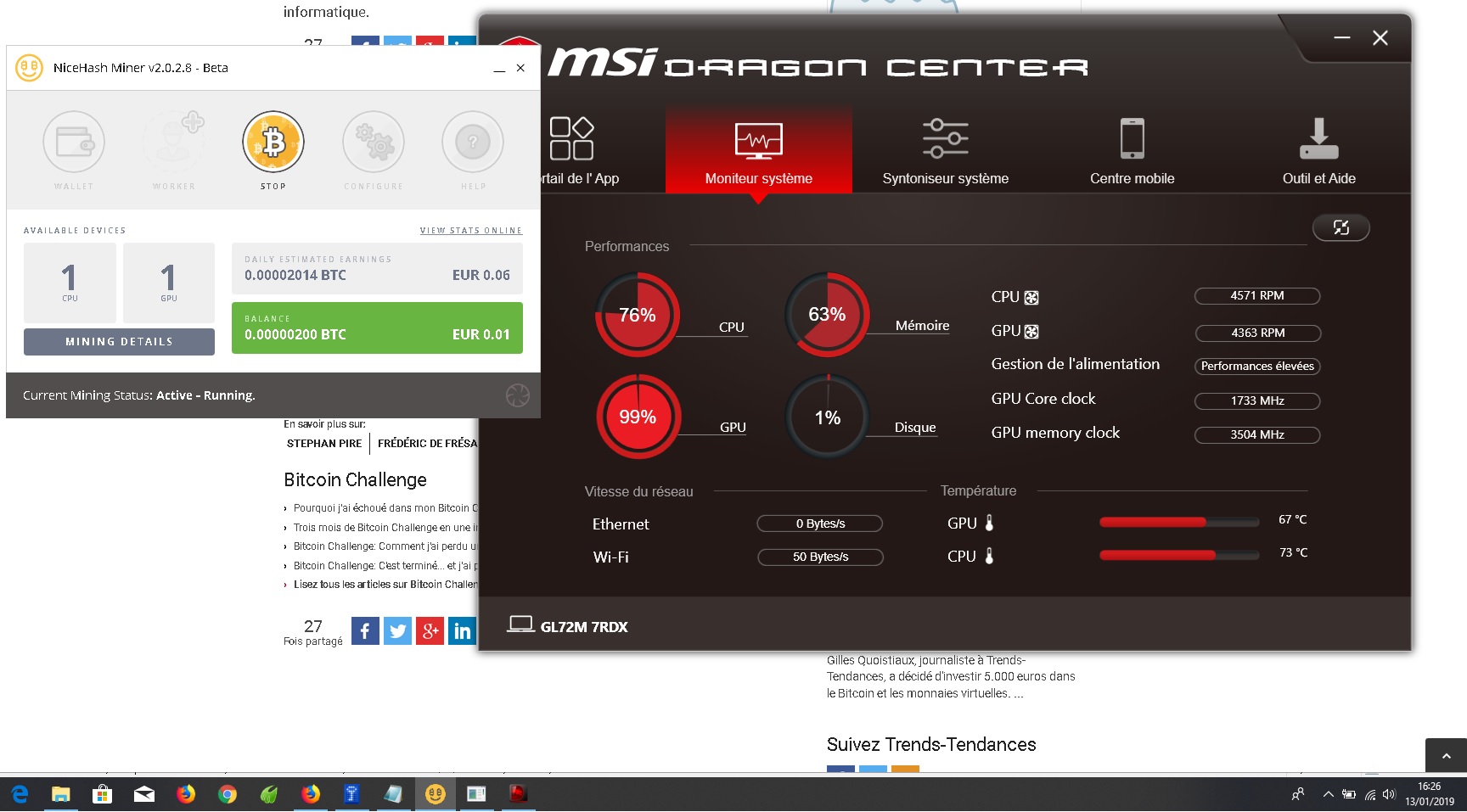1467x812 pixels.
Task: Click the Worker icon in NiceHash
Action: tap(174, 142)
